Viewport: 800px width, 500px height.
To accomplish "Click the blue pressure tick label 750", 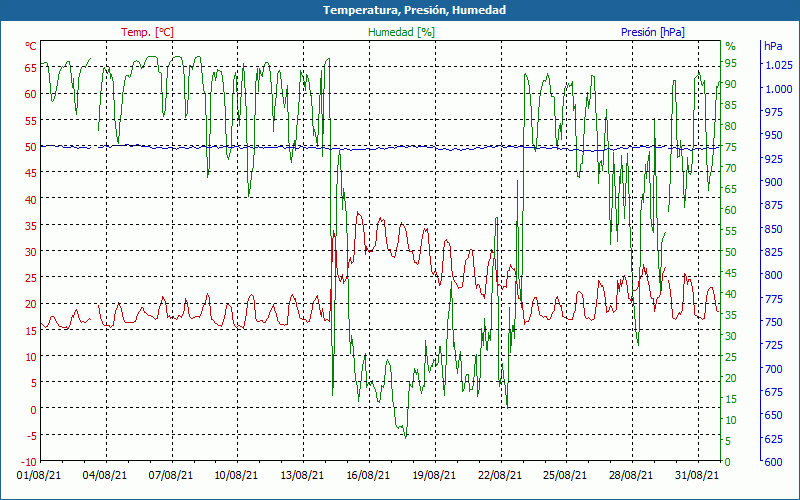I will [773, 322].
